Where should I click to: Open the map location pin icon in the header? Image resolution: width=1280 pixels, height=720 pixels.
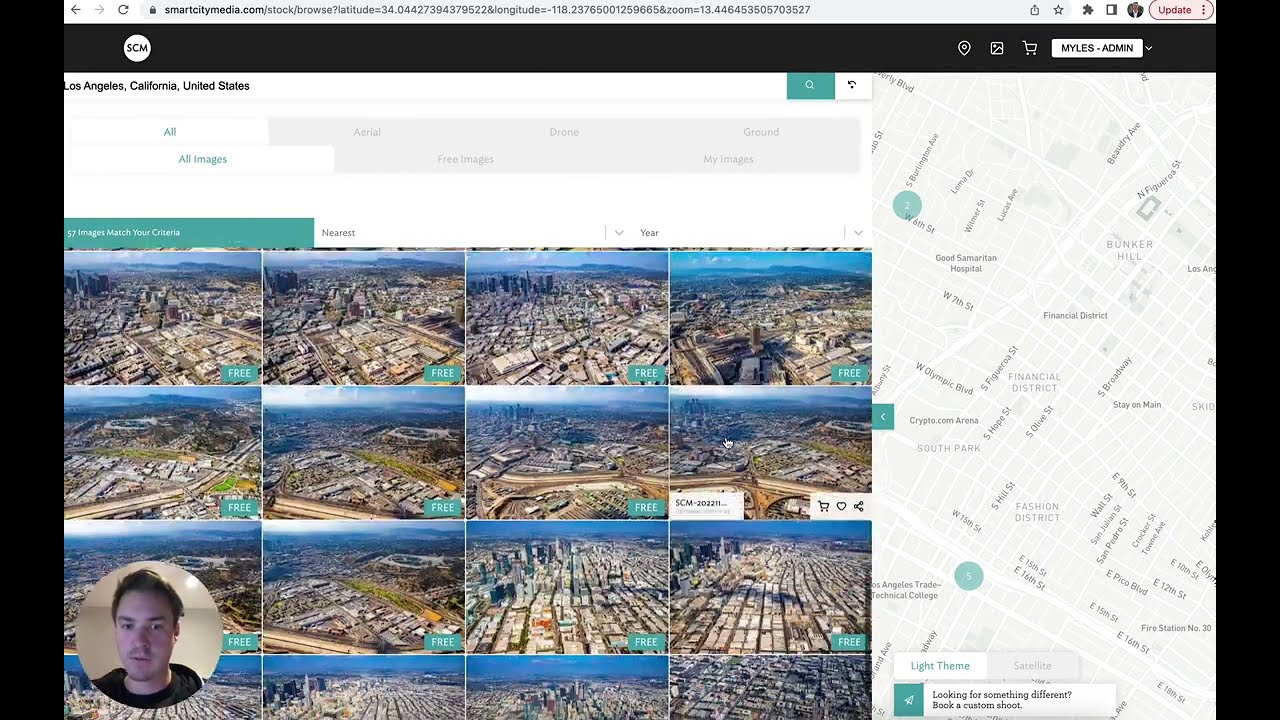click(964, 48)
